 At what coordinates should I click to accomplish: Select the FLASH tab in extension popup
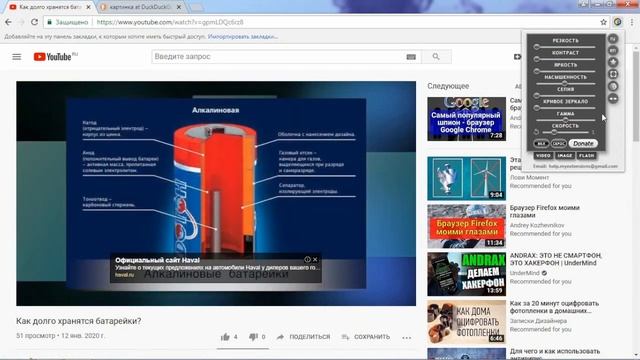(x=587, y=156)
